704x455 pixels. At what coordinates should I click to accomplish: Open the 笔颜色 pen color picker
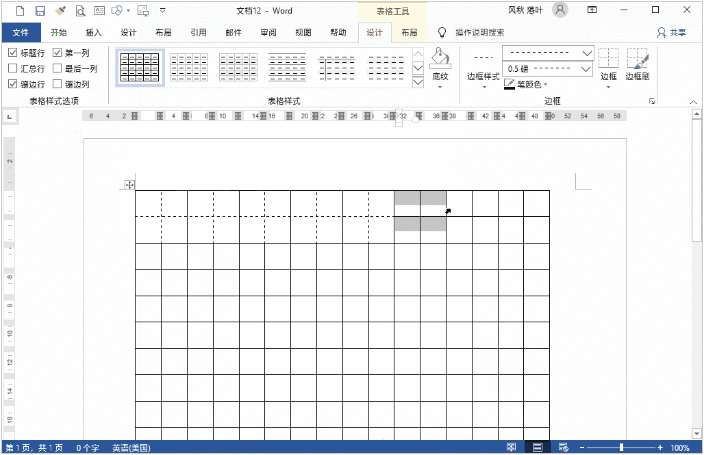[526, 84]
